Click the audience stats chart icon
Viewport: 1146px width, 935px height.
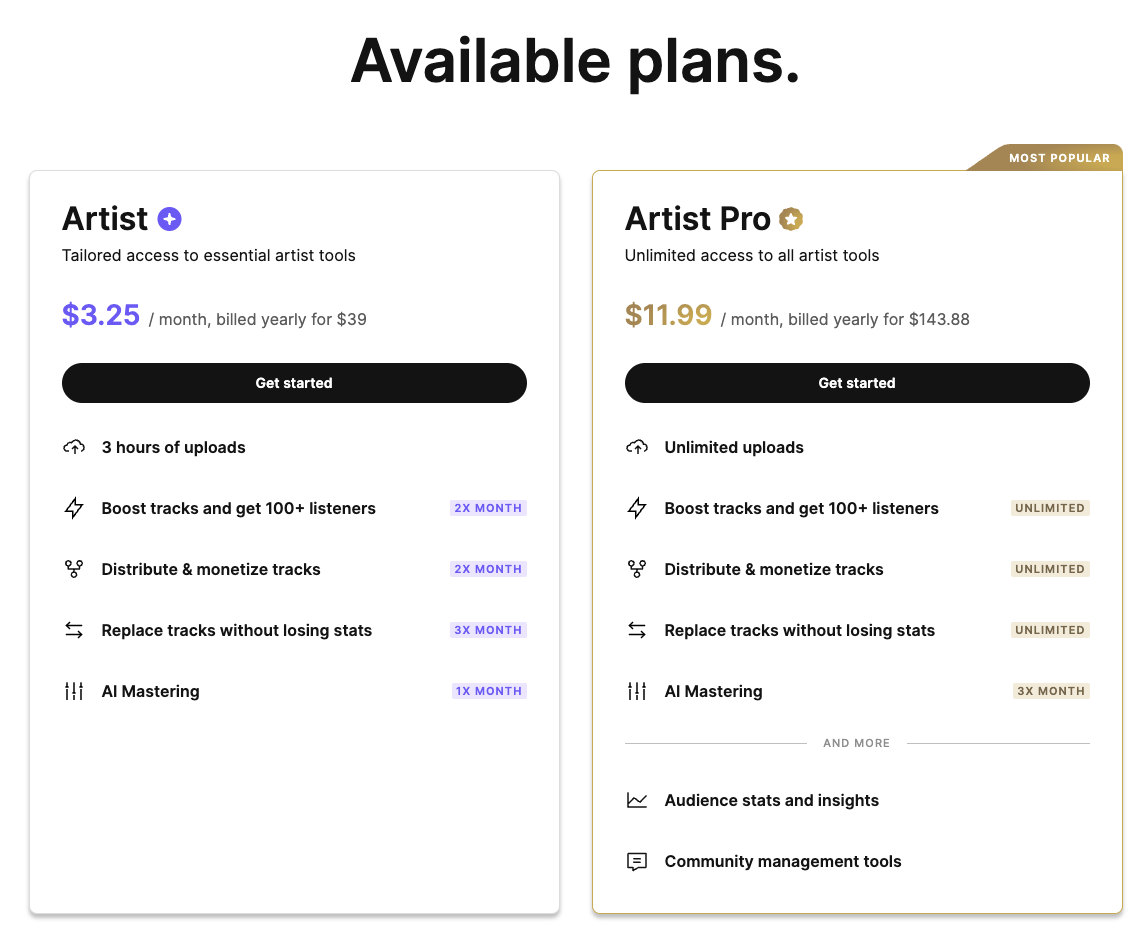coord(637,800)
